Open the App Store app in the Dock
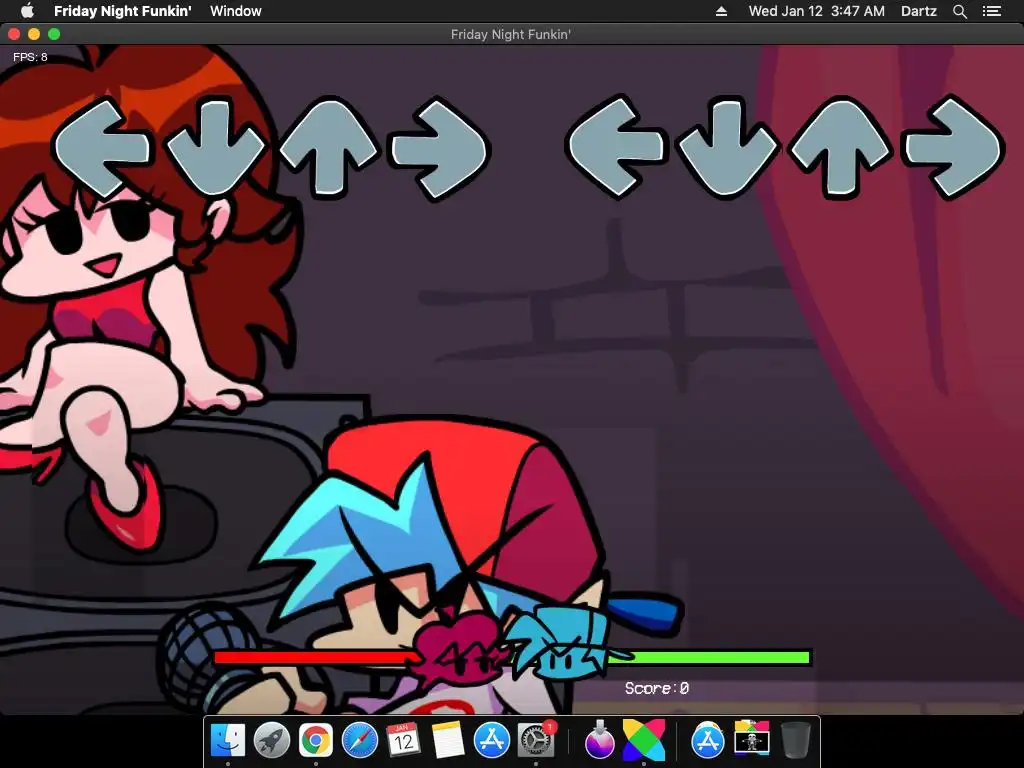1024x768 pixels. [x=492, y=741]
